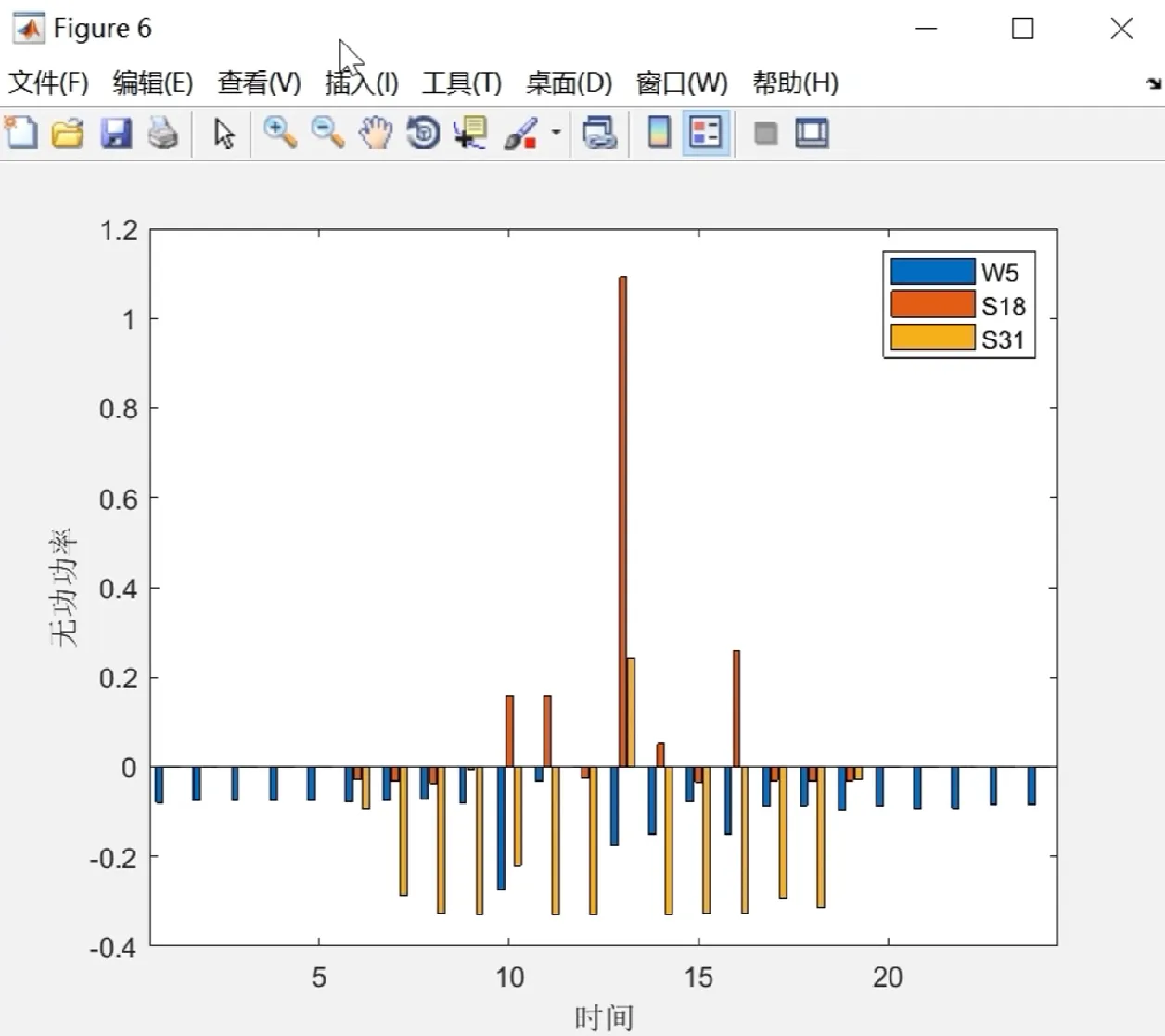
Task: Click the Link Plot button
Action: coord(599,133)
